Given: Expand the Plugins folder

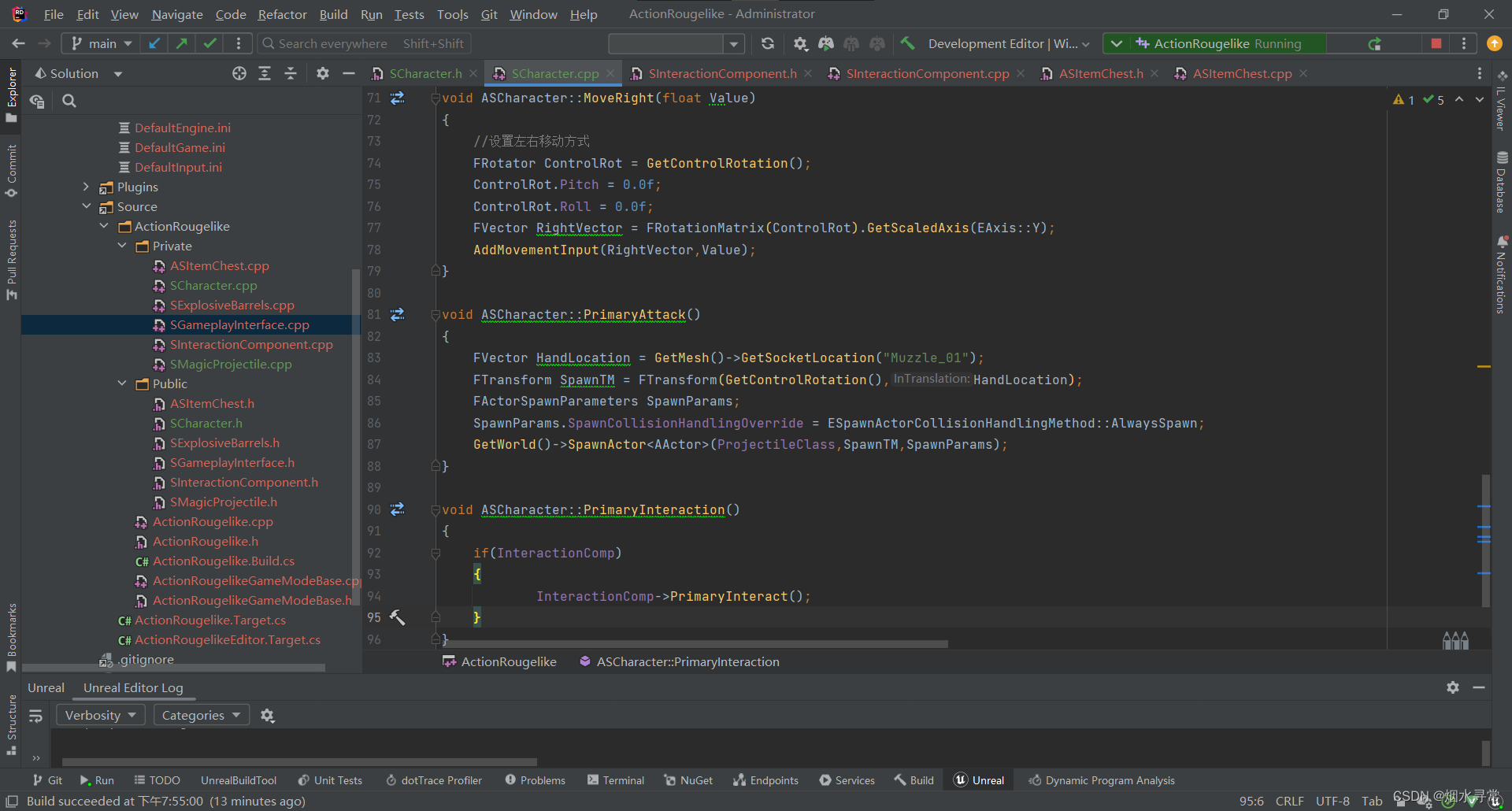Looking at the screenshot, I should [87, 187].
